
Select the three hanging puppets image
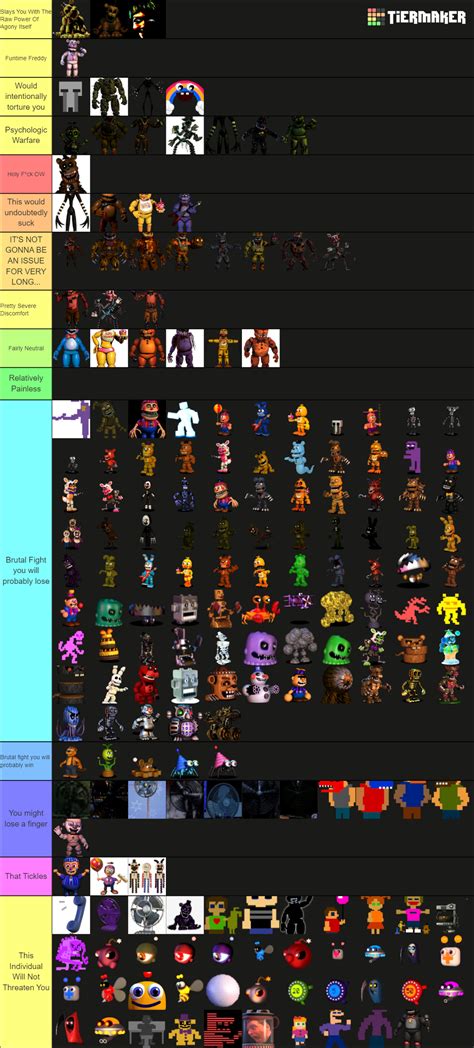pyautogui.click(x=147, y=877)
